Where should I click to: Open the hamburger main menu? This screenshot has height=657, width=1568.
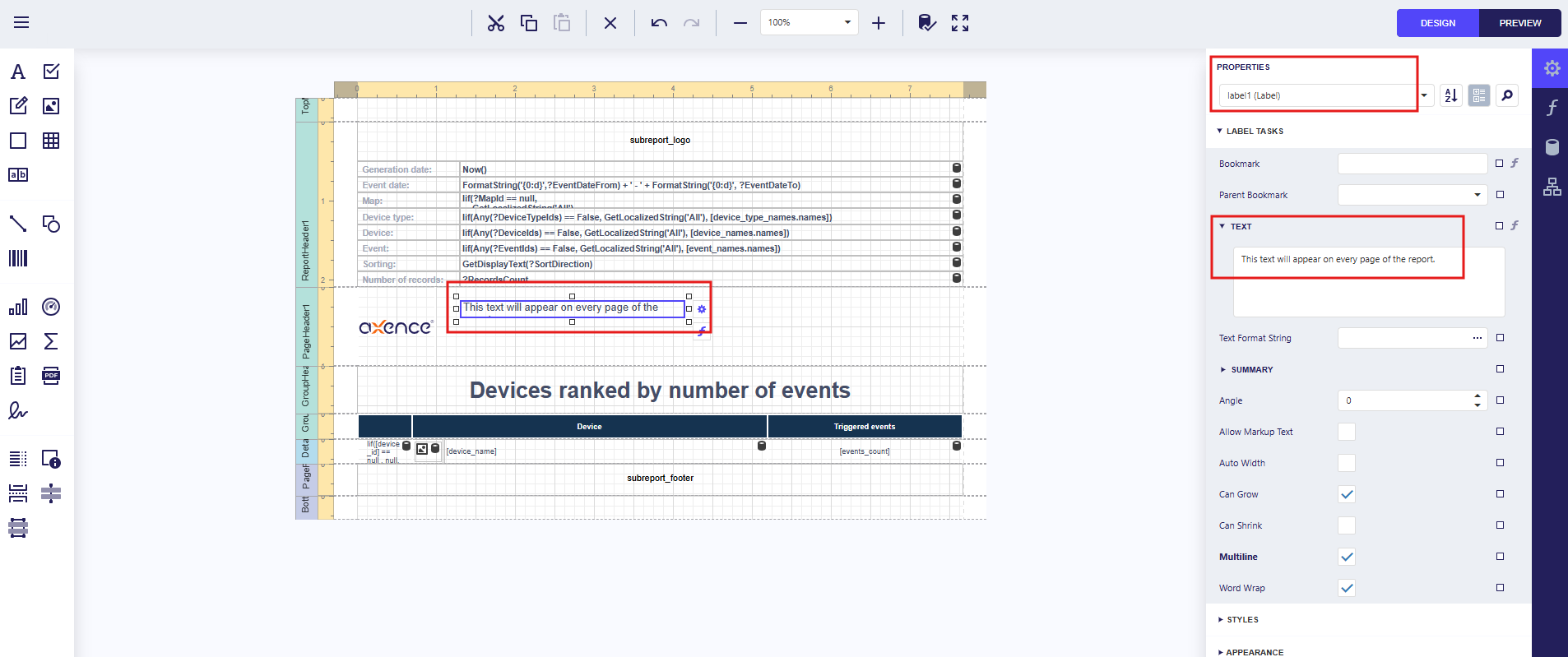tap(21, 22)
